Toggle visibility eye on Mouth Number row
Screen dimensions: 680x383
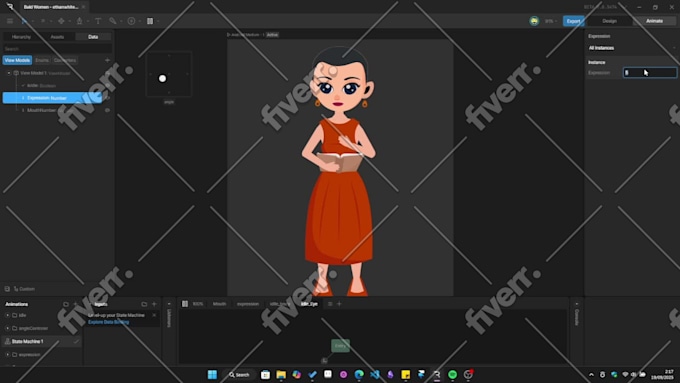click(x=107, y=110)
